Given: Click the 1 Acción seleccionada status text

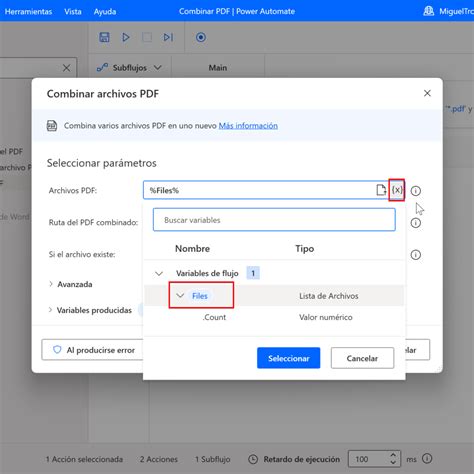Looking at the screenshot, I should point(84,459).
